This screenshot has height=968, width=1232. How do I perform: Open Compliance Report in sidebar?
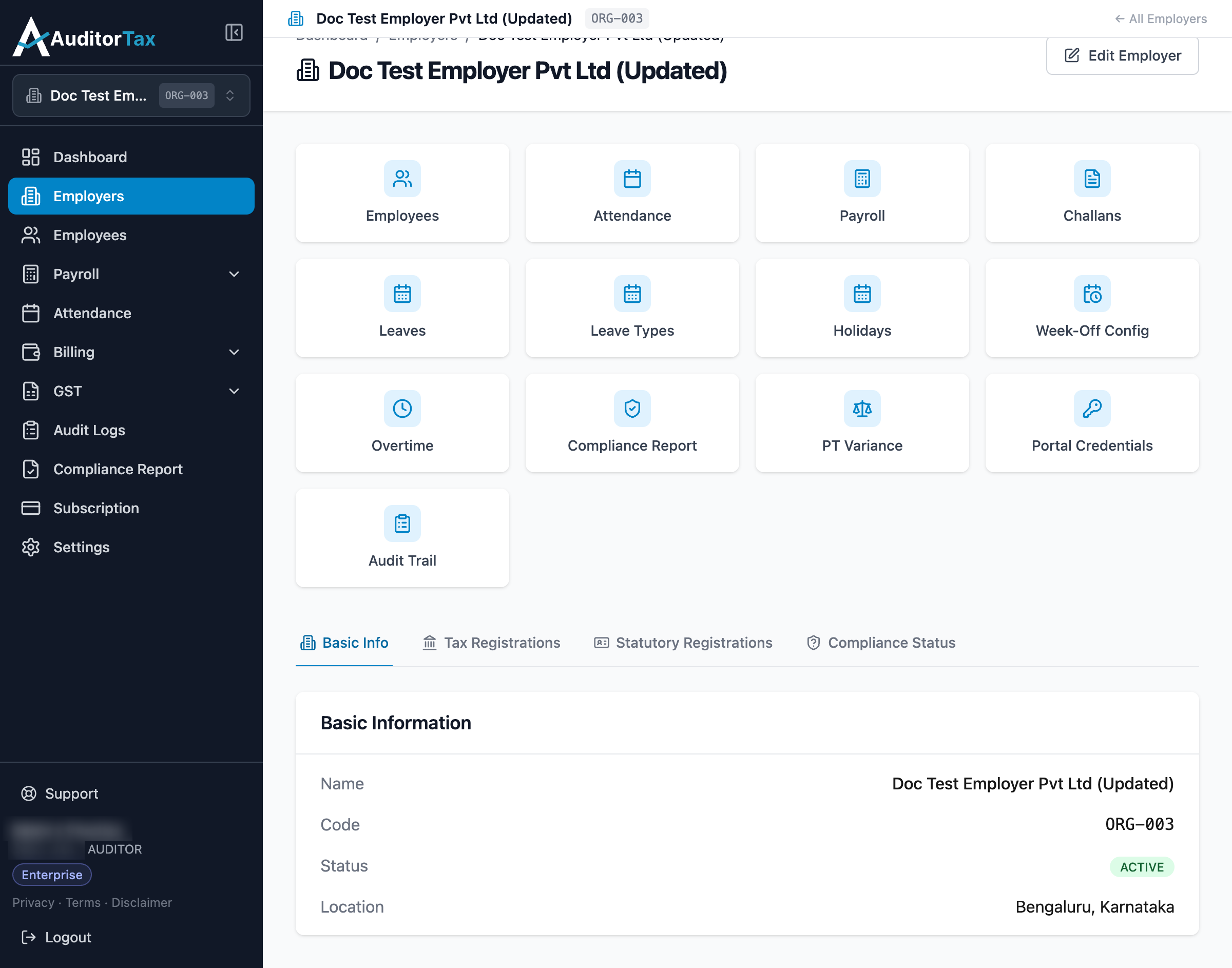[x=131, y=470]
